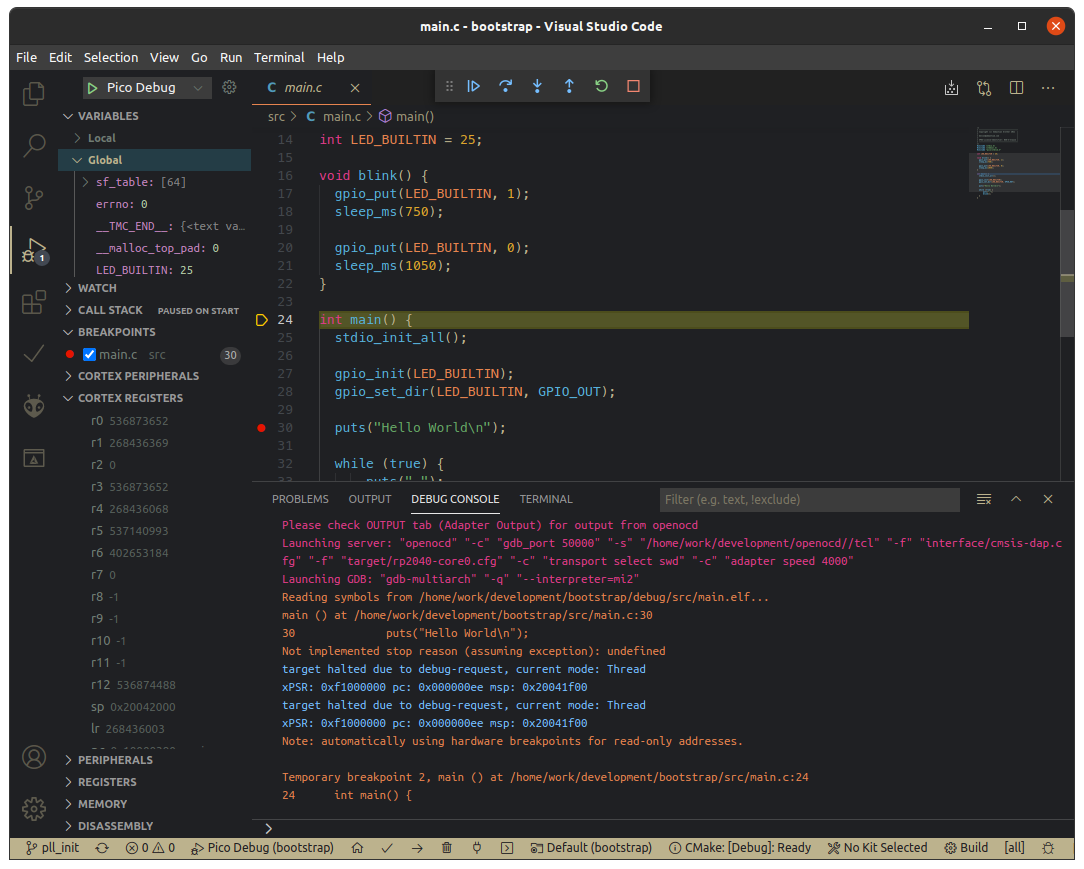Stop debugging with the red square
1084x869 pixels.
pos(633,87)
